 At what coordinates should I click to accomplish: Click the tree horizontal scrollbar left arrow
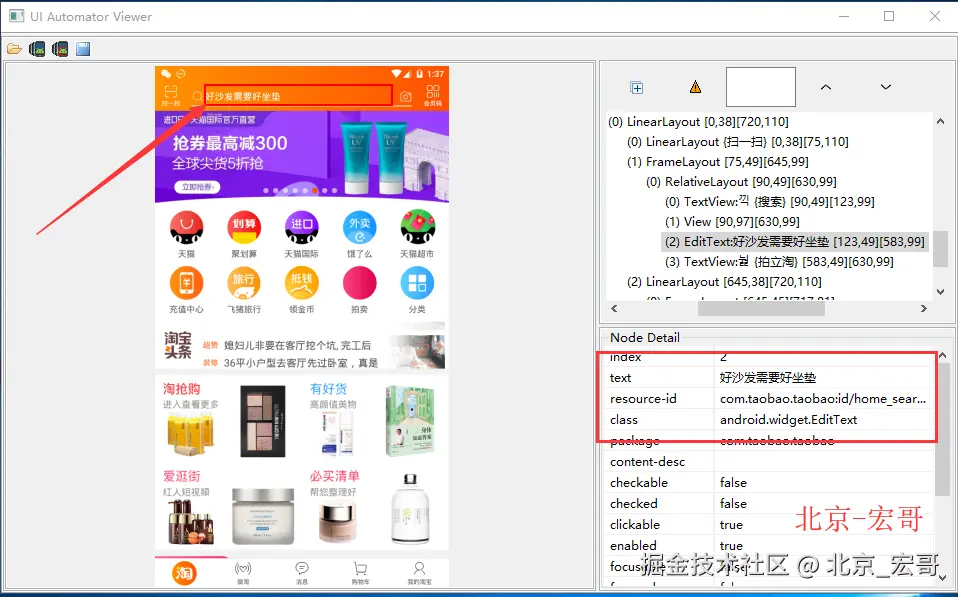coord(614,309)
